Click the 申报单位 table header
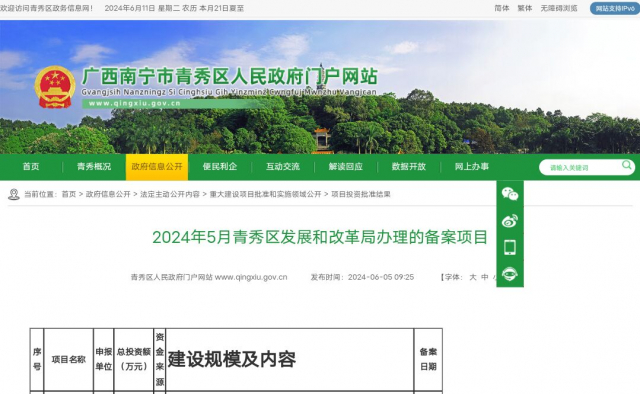 pos(104,359)
